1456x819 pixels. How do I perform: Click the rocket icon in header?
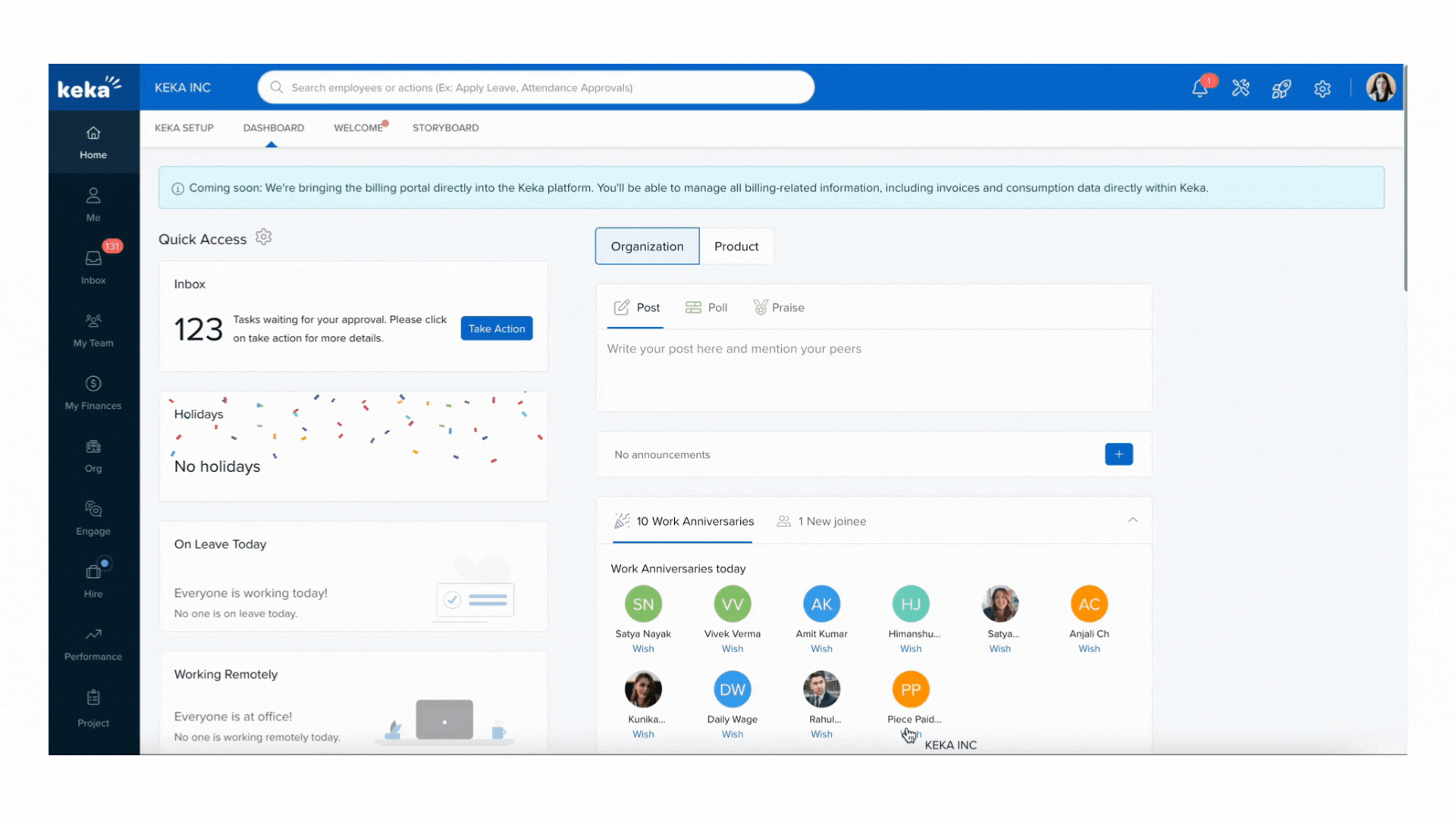click(1281, 89)
